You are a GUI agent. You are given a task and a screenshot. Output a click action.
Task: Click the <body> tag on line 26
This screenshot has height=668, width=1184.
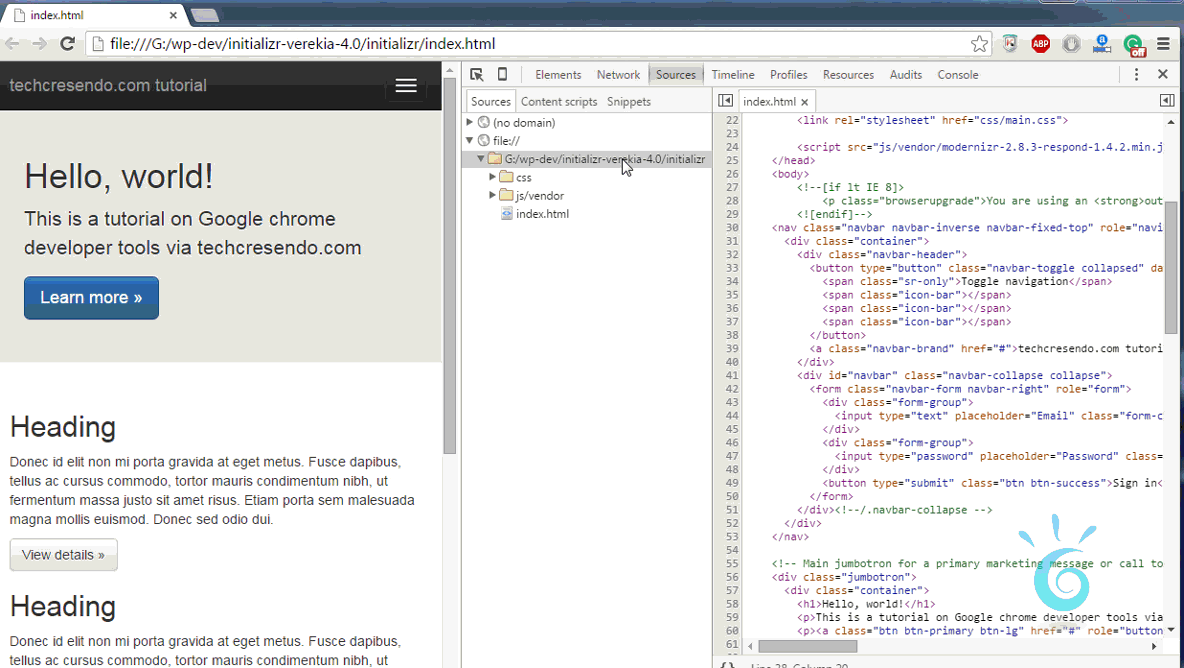pyautogui.click(x=791, y=174)
